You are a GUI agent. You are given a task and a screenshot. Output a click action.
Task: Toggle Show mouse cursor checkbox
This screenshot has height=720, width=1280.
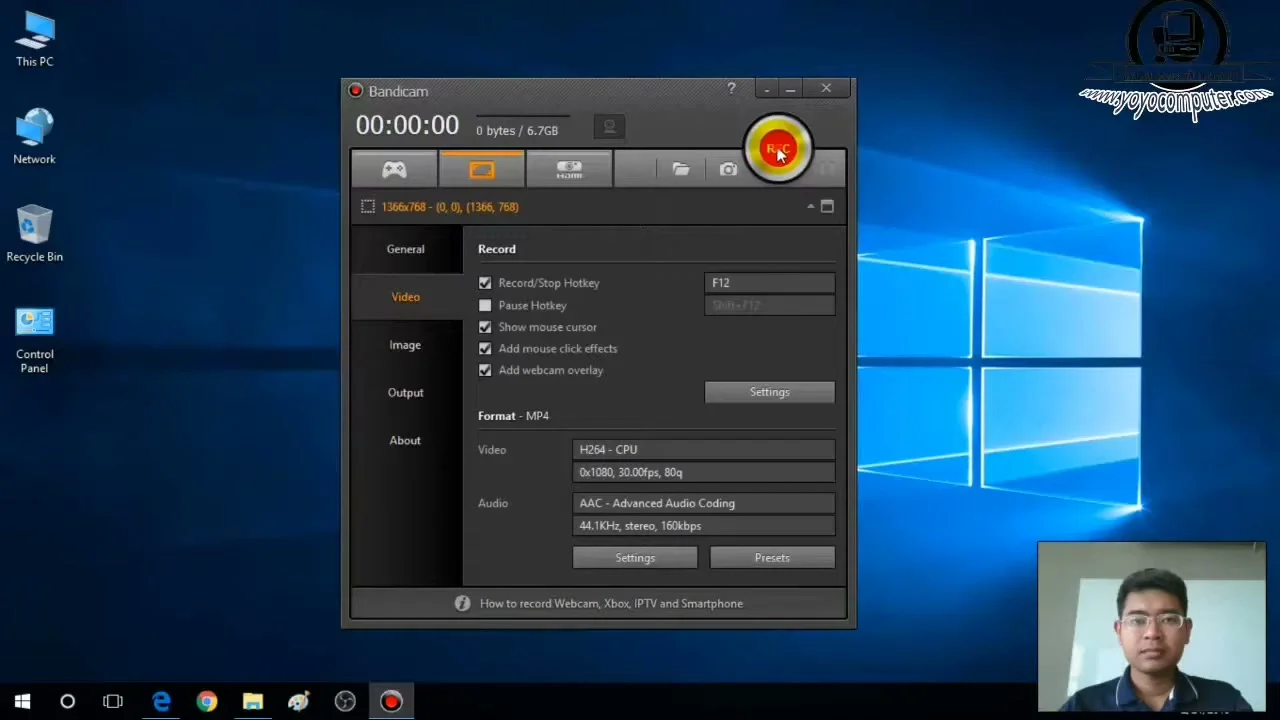485,327
